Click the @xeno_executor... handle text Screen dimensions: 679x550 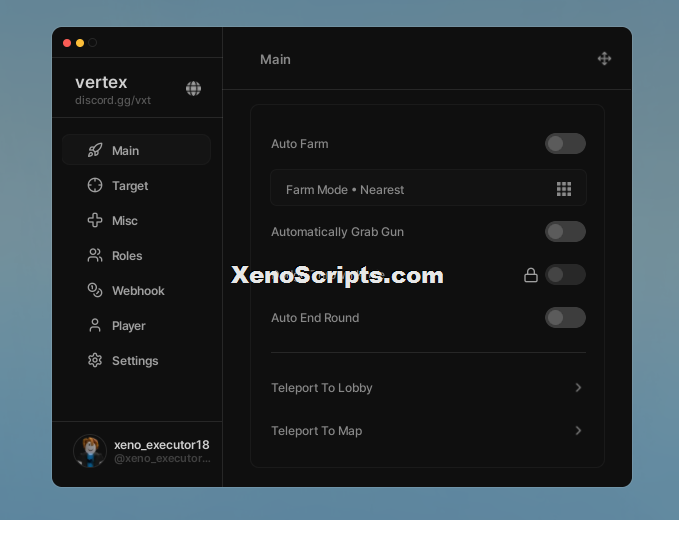pos(162,459)
